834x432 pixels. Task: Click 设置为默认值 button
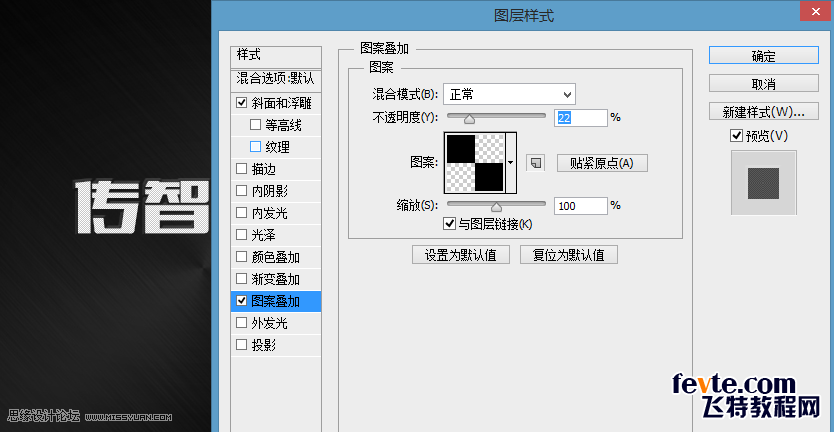click(461, 255)
